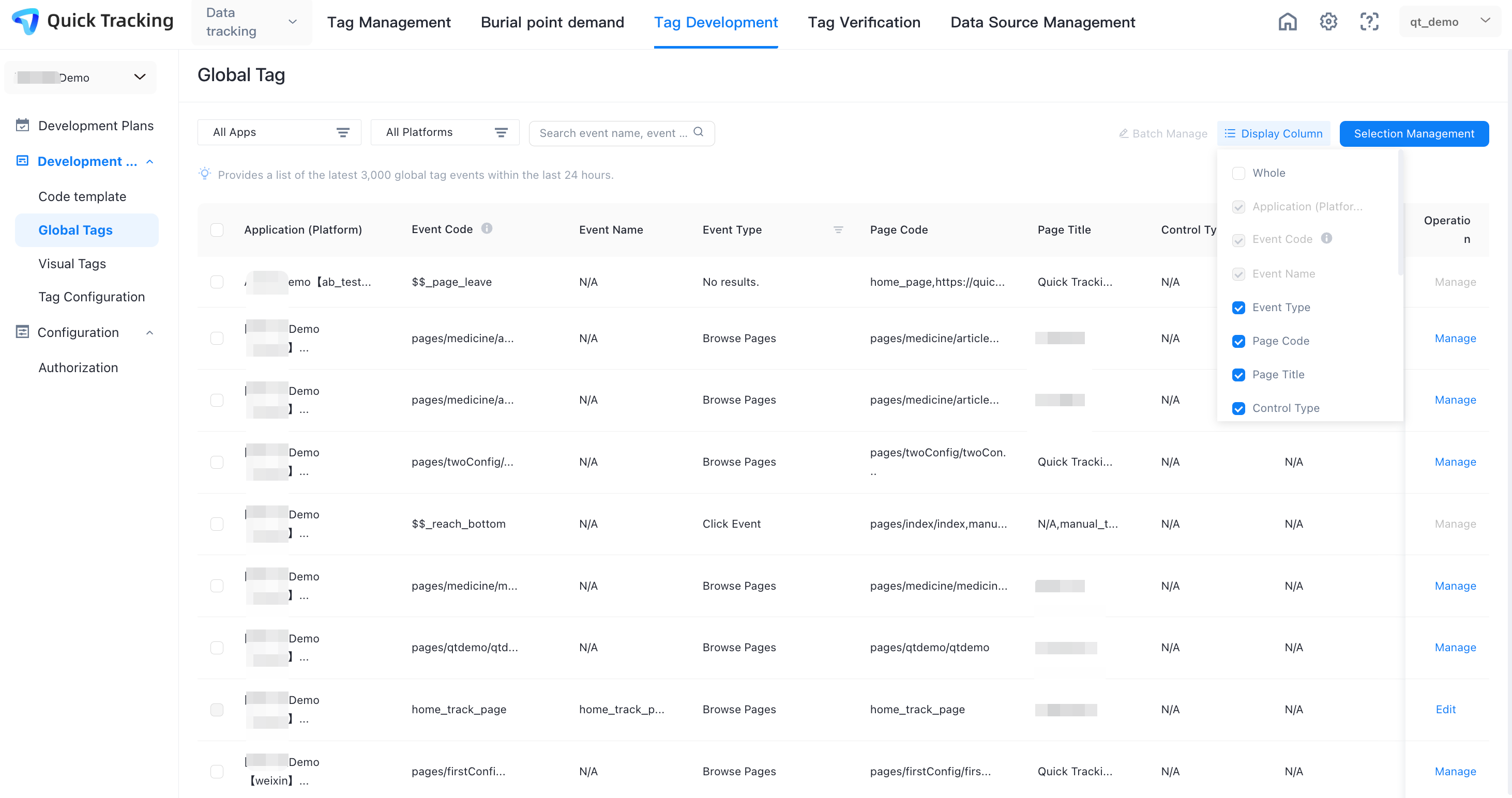This screenshot has height=798, width=1512.
Task: Select all rows via header checkbox
Action: click(217, 230)
